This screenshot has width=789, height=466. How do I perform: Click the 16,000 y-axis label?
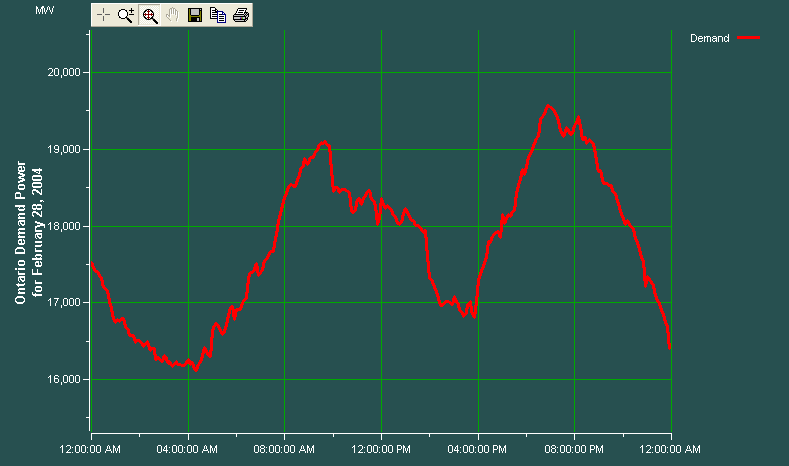pyautogui.click(x=67, y=380)
